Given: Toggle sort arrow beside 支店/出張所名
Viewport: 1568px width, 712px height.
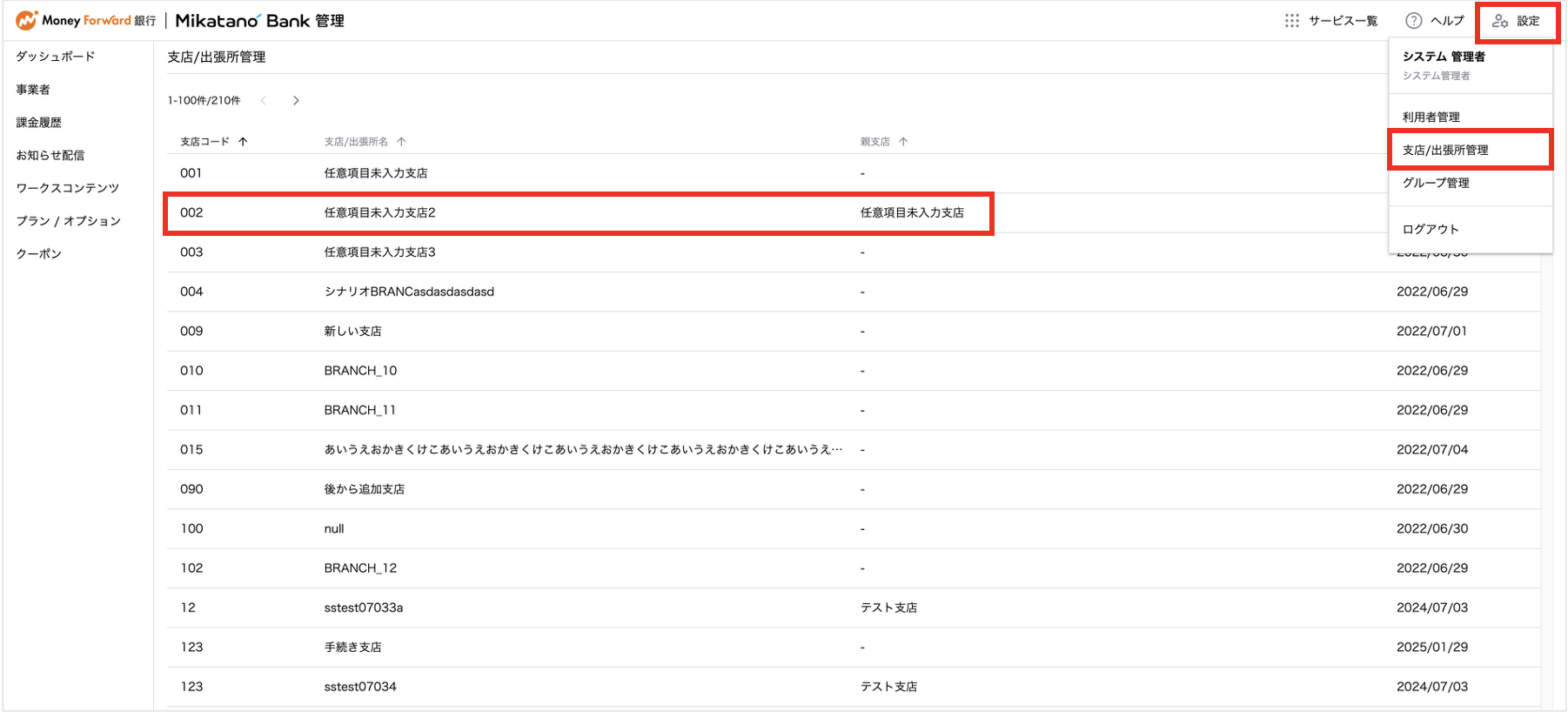Looking at the screenshot, I should point(401,142).
